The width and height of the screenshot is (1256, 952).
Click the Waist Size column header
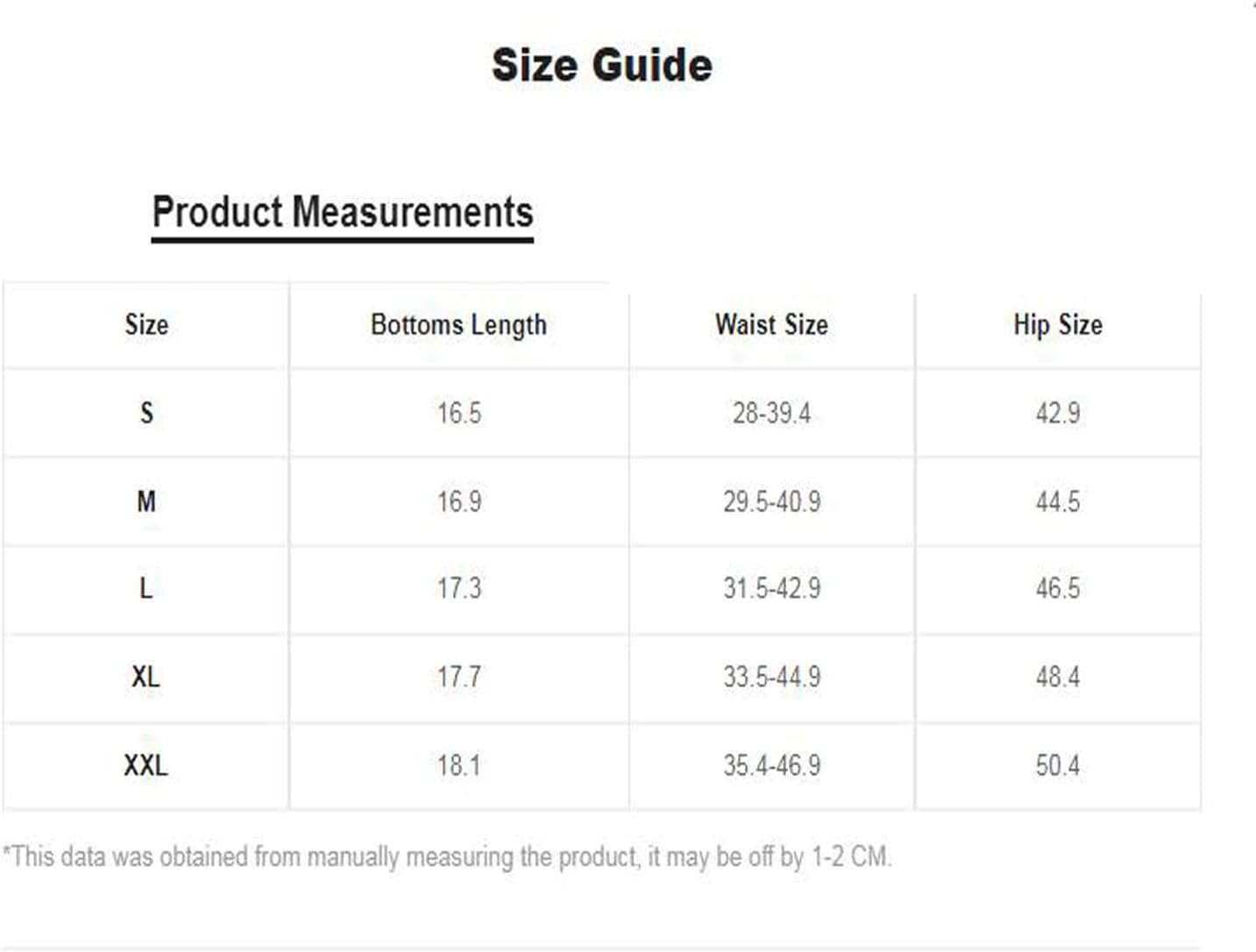tap(771, 324)
